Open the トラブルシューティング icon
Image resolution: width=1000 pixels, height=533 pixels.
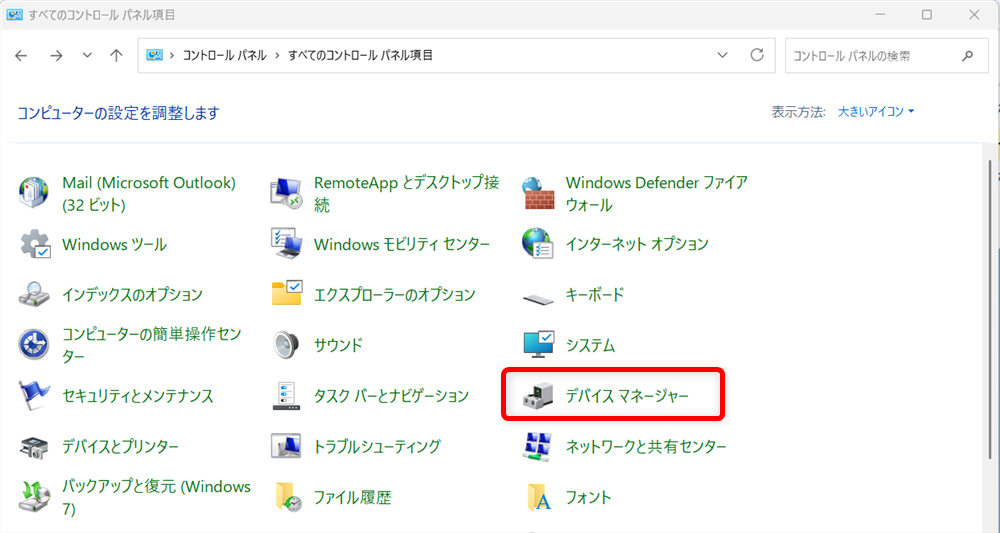[286, 446]
